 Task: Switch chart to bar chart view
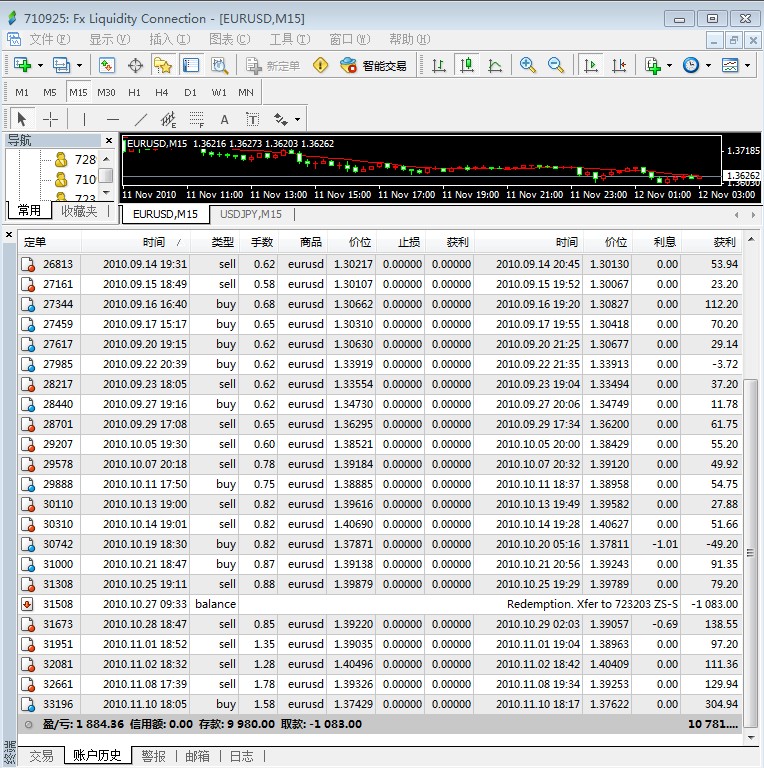[438, 65]
